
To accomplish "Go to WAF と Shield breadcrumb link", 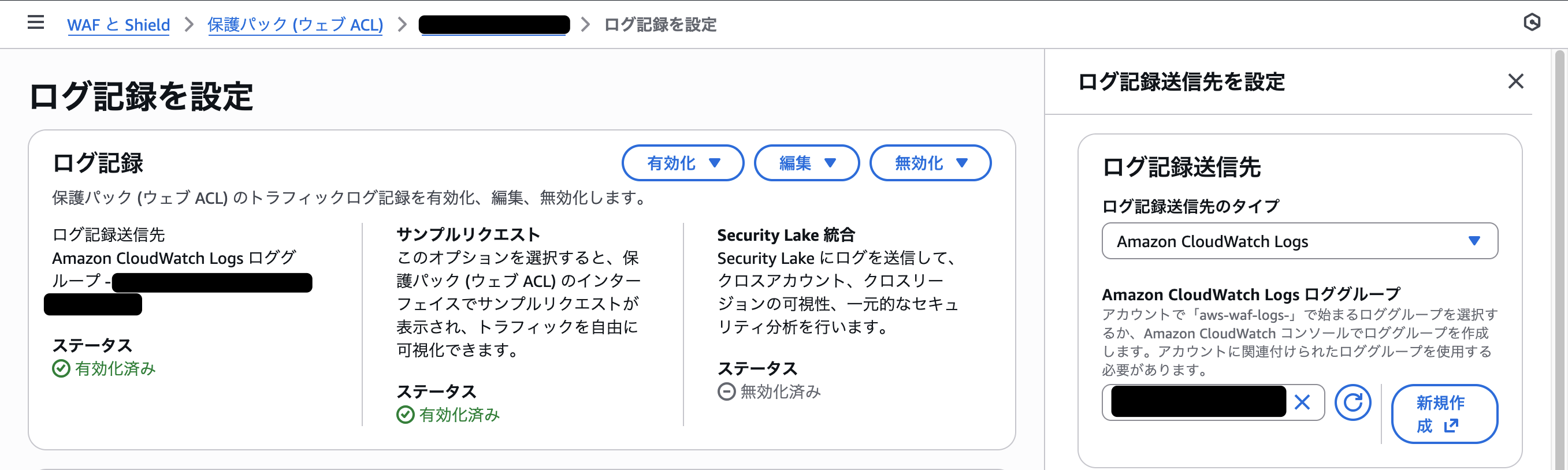I will 118,25.
